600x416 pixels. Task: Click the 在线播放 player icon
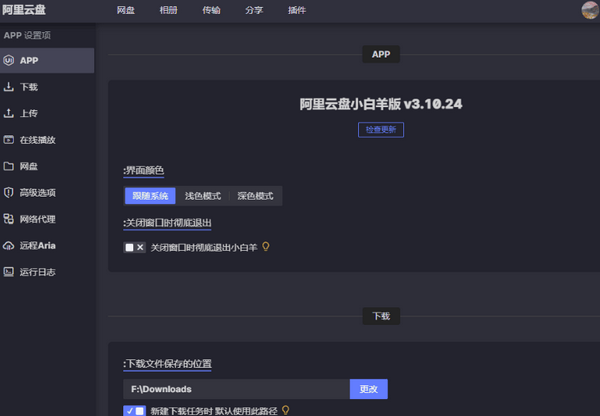(8, 139)
